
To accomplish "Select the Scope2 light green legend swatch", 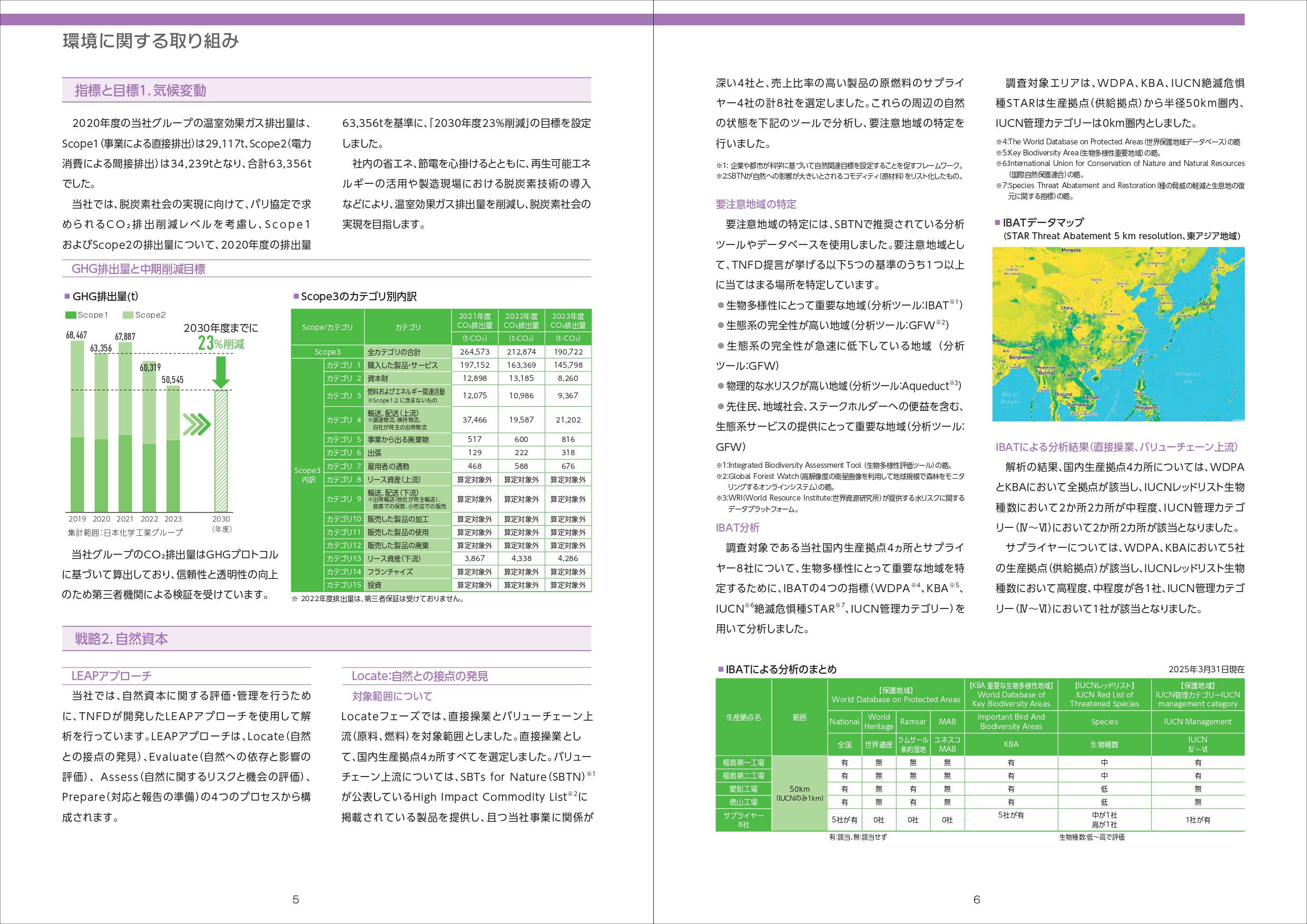I will [x=128, y=315].
